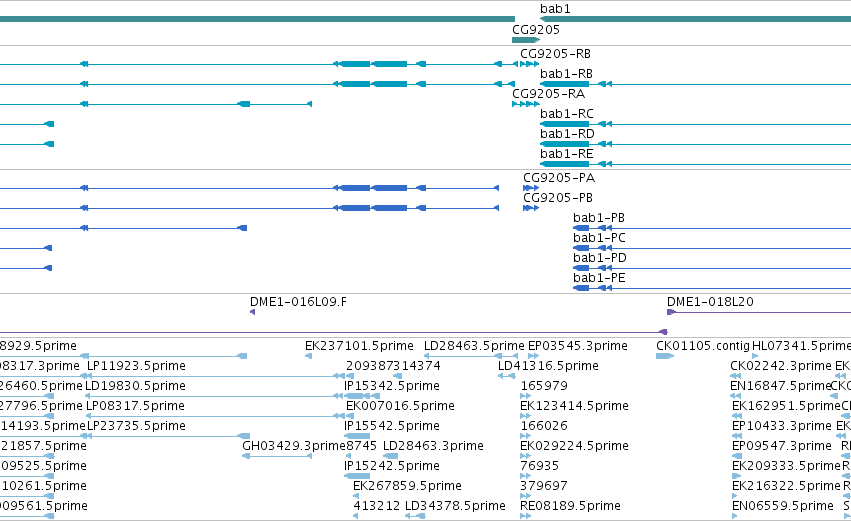Screen dimensions: 851x521
Task: Click the feature labeled 379697
Action: (544, 487)
